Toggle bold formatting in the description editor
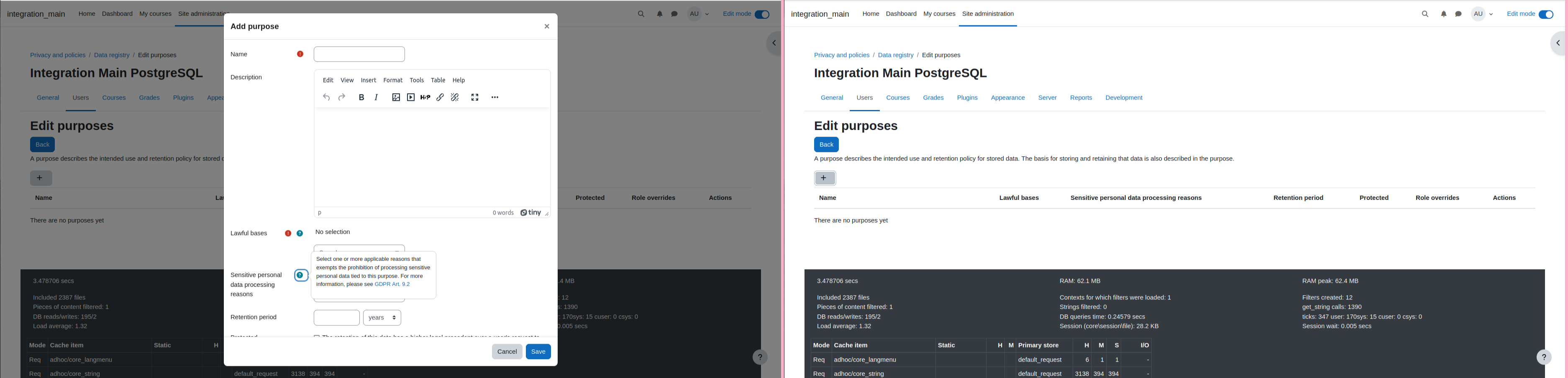Viewport: 1568px width, 378px height. (361, 97)
